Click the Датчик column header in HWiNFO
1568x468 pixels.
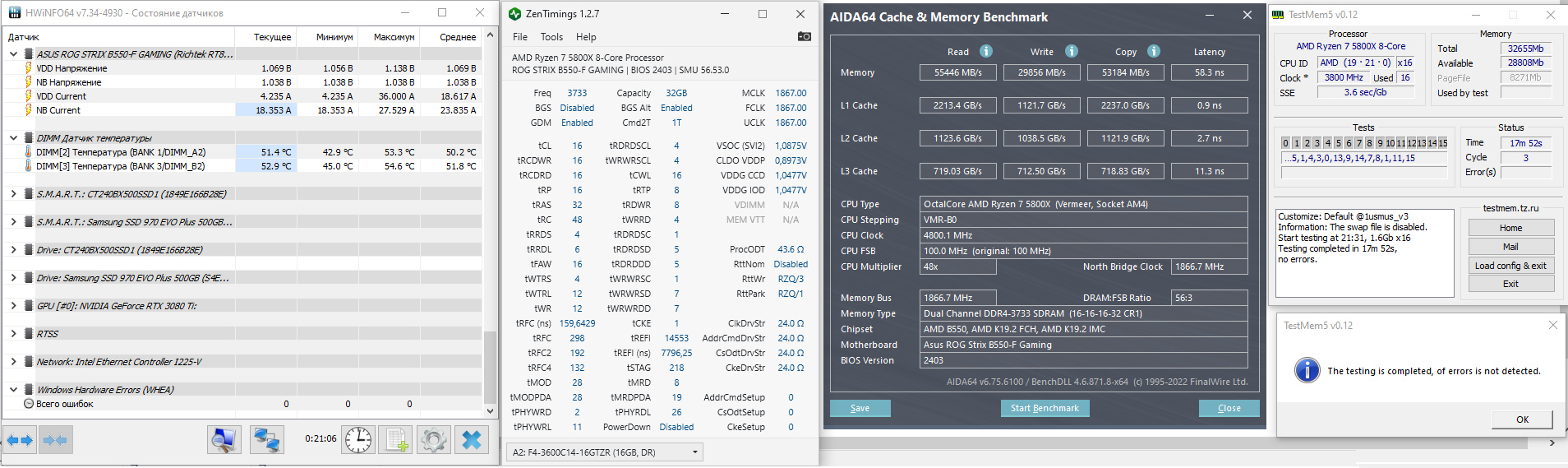119,37
